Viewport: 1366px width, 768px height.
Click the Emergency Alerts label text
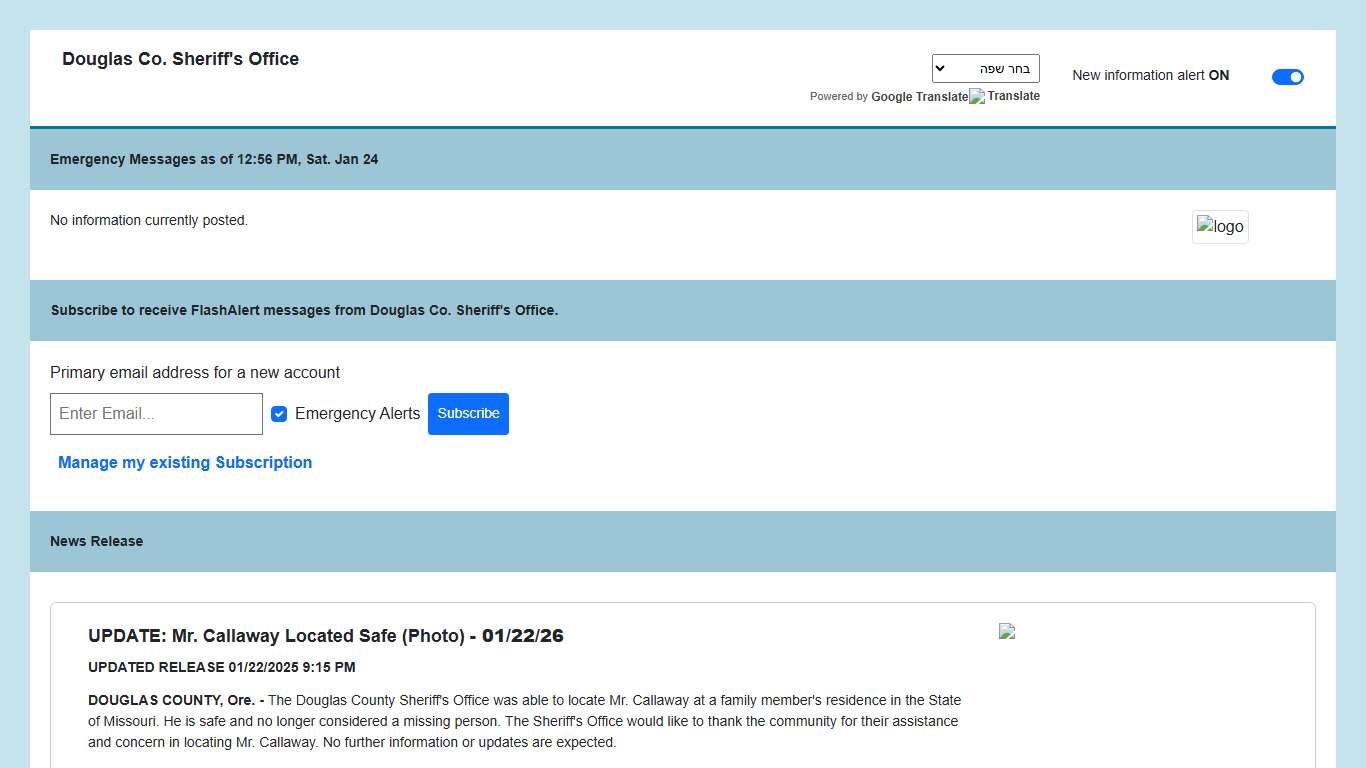(x=357, y=414)
